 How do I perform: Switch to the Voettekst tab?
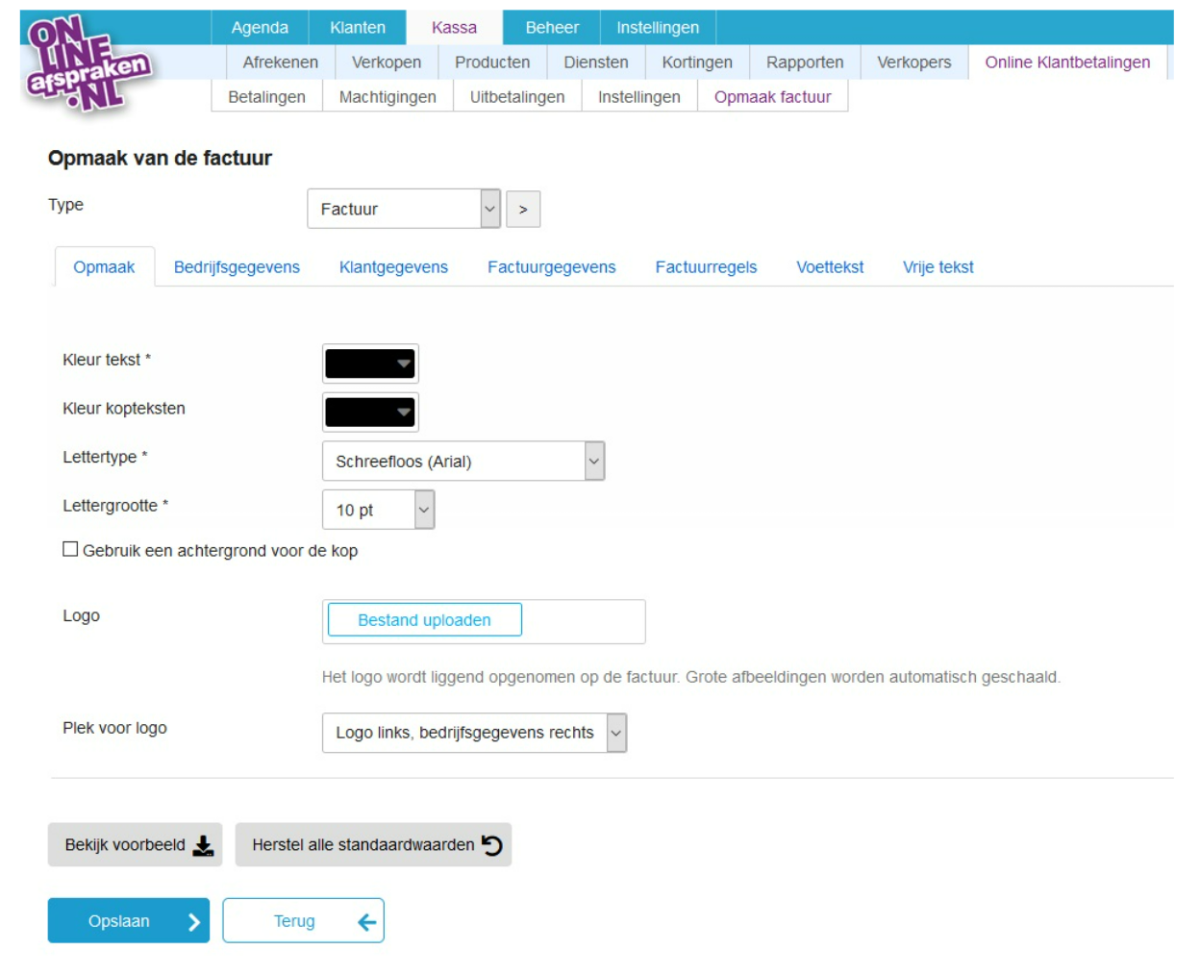830,267
